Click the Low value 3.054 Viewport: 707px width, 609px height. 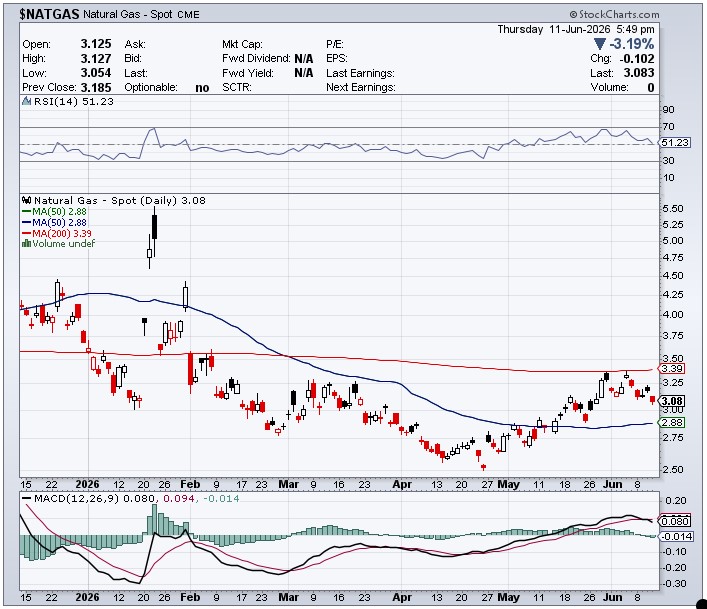coord(96,73)
